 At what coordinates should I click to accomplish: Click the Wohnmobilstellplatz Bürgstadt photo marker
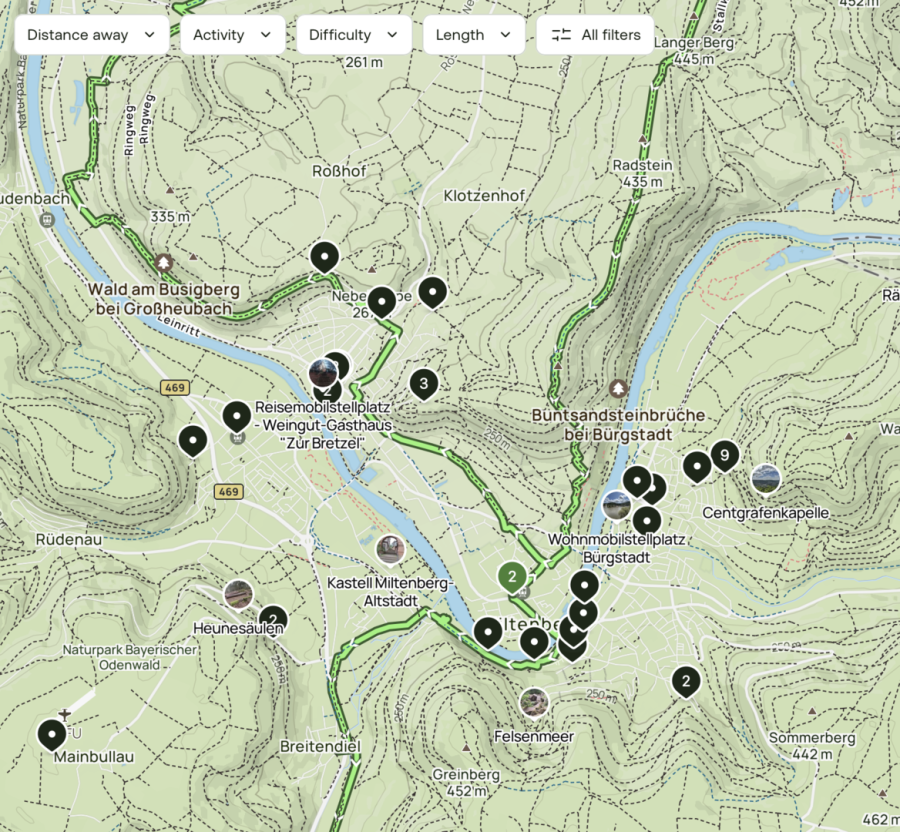coord(617,505)
